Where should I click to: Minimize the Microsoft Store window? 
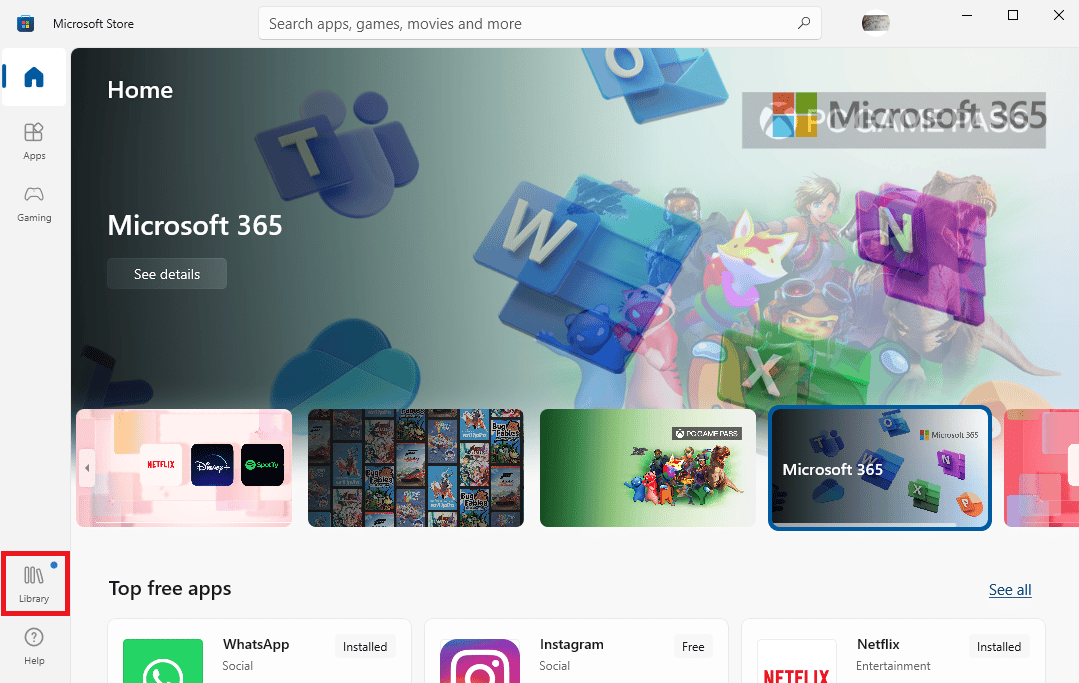coord(967,15)
